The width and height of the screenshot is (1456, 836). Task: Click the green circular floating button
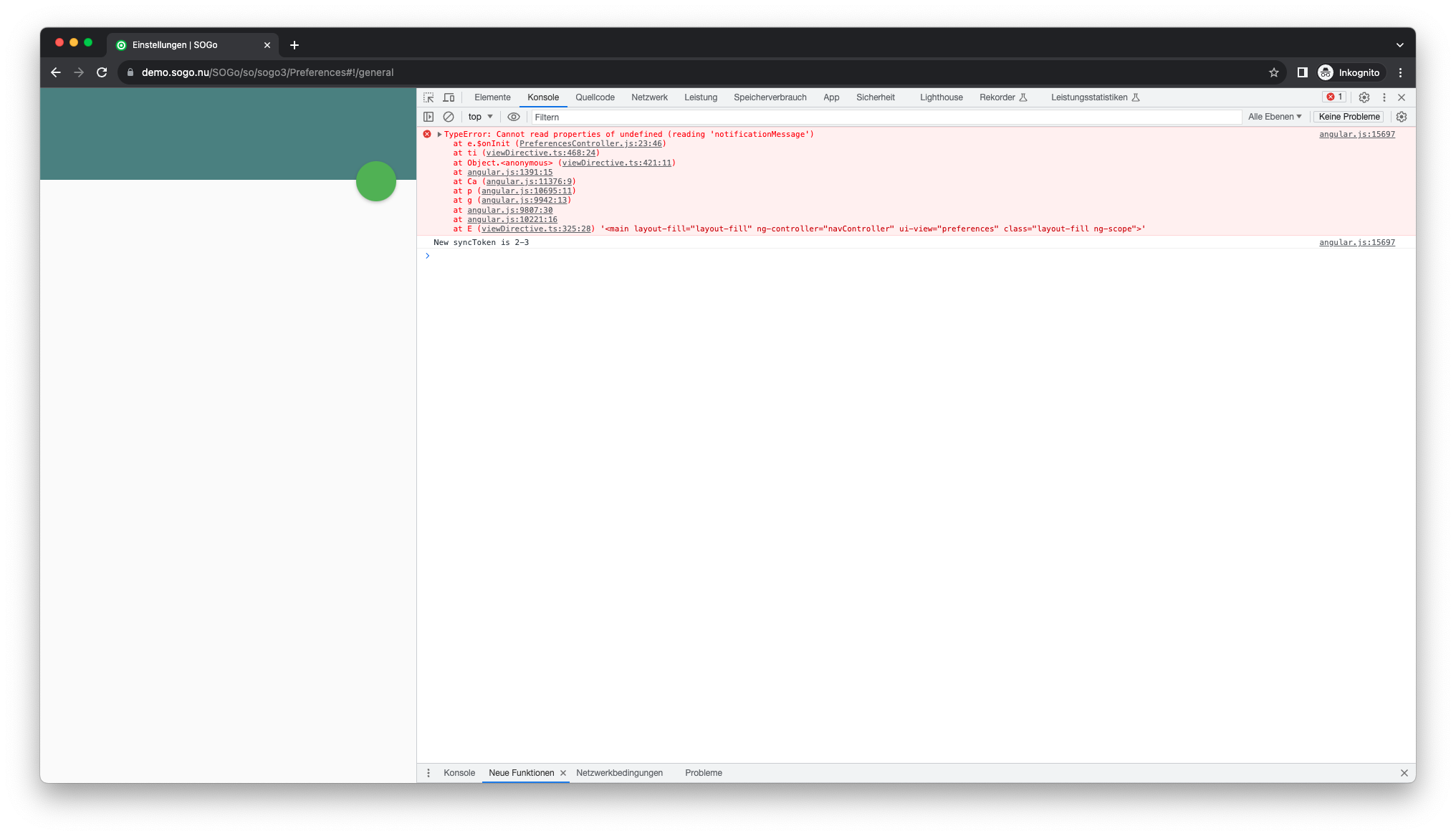(376, 181)
